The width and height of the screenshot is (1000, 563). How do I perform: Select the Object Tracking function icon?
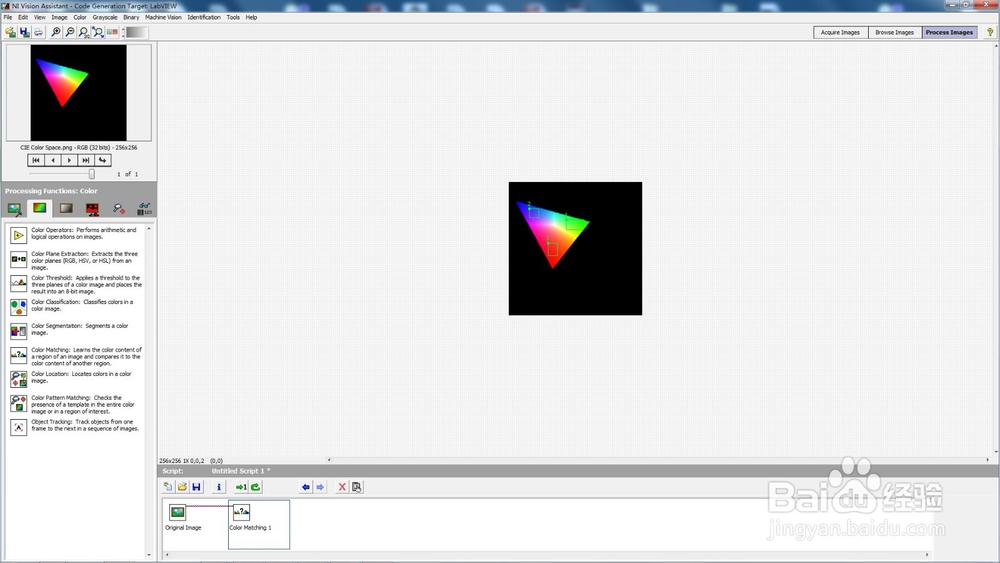tap(18, 427)
